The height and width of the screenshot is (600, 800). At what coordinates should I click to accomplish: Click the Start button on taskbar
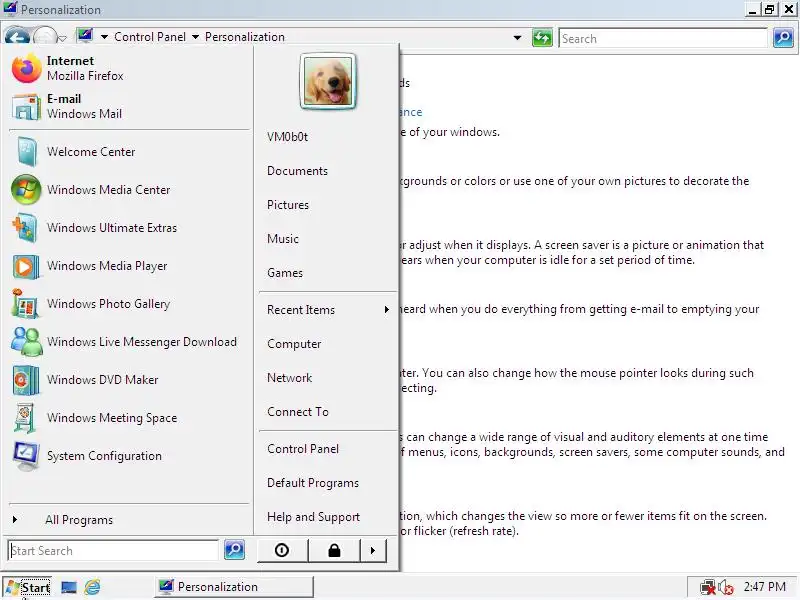coord(28,587)
